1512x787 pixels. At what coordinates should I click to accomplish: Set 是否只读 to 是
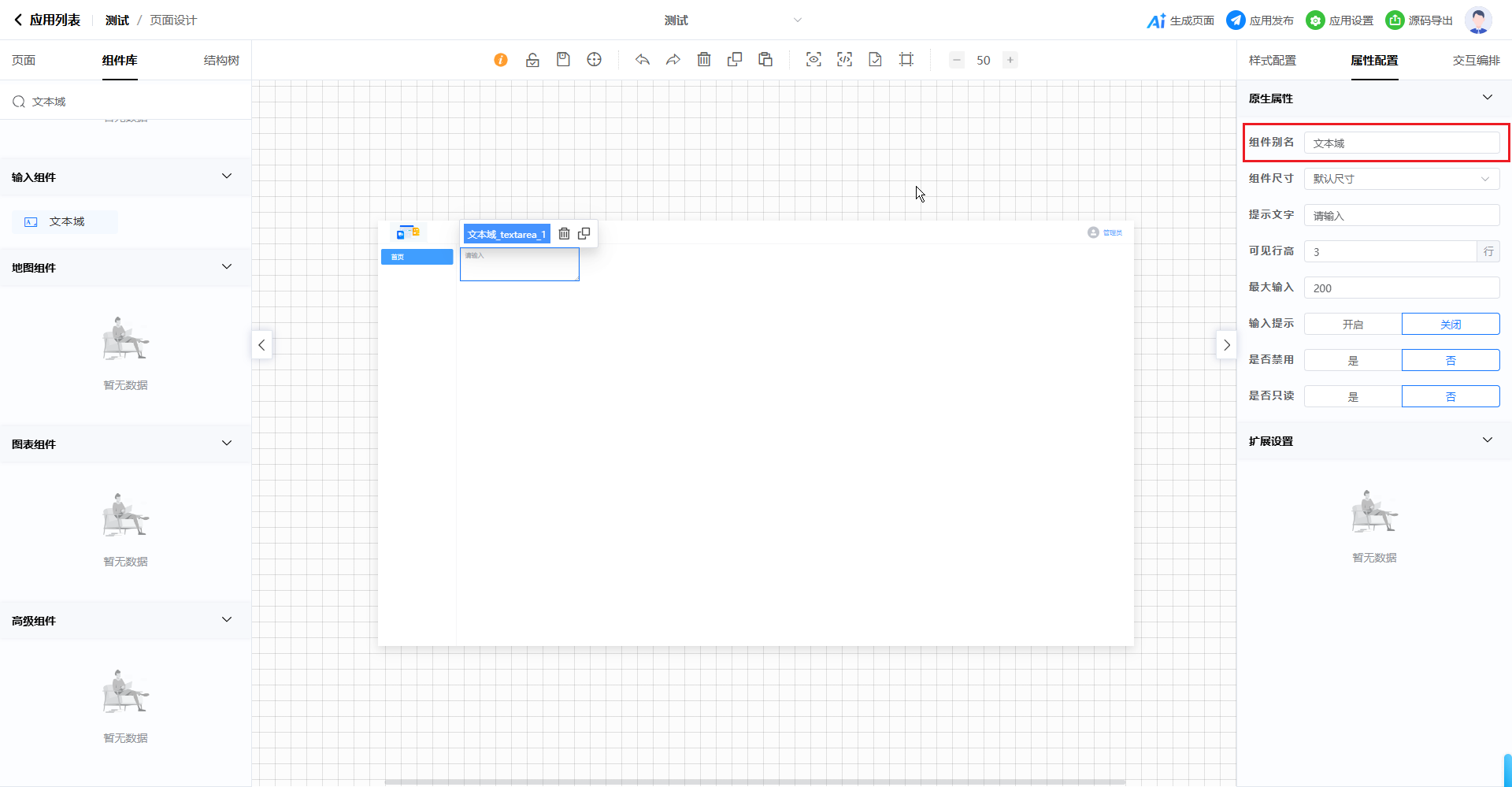coord(1353,397)
